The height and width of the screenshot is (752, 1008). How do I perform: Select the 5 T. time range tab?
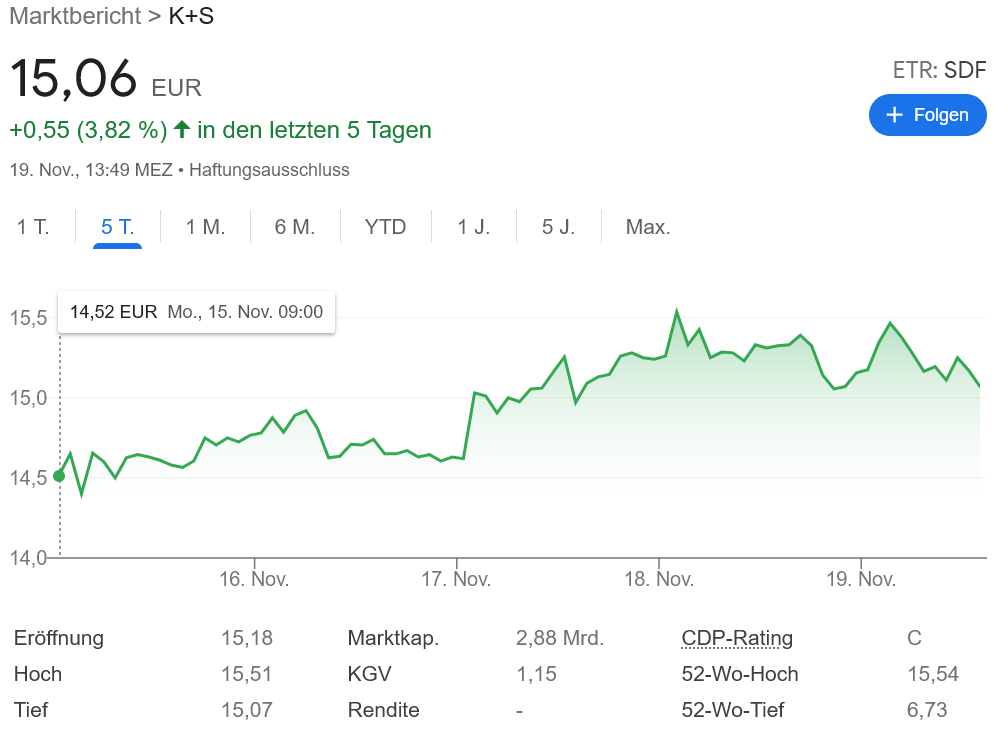coord(117,227)
